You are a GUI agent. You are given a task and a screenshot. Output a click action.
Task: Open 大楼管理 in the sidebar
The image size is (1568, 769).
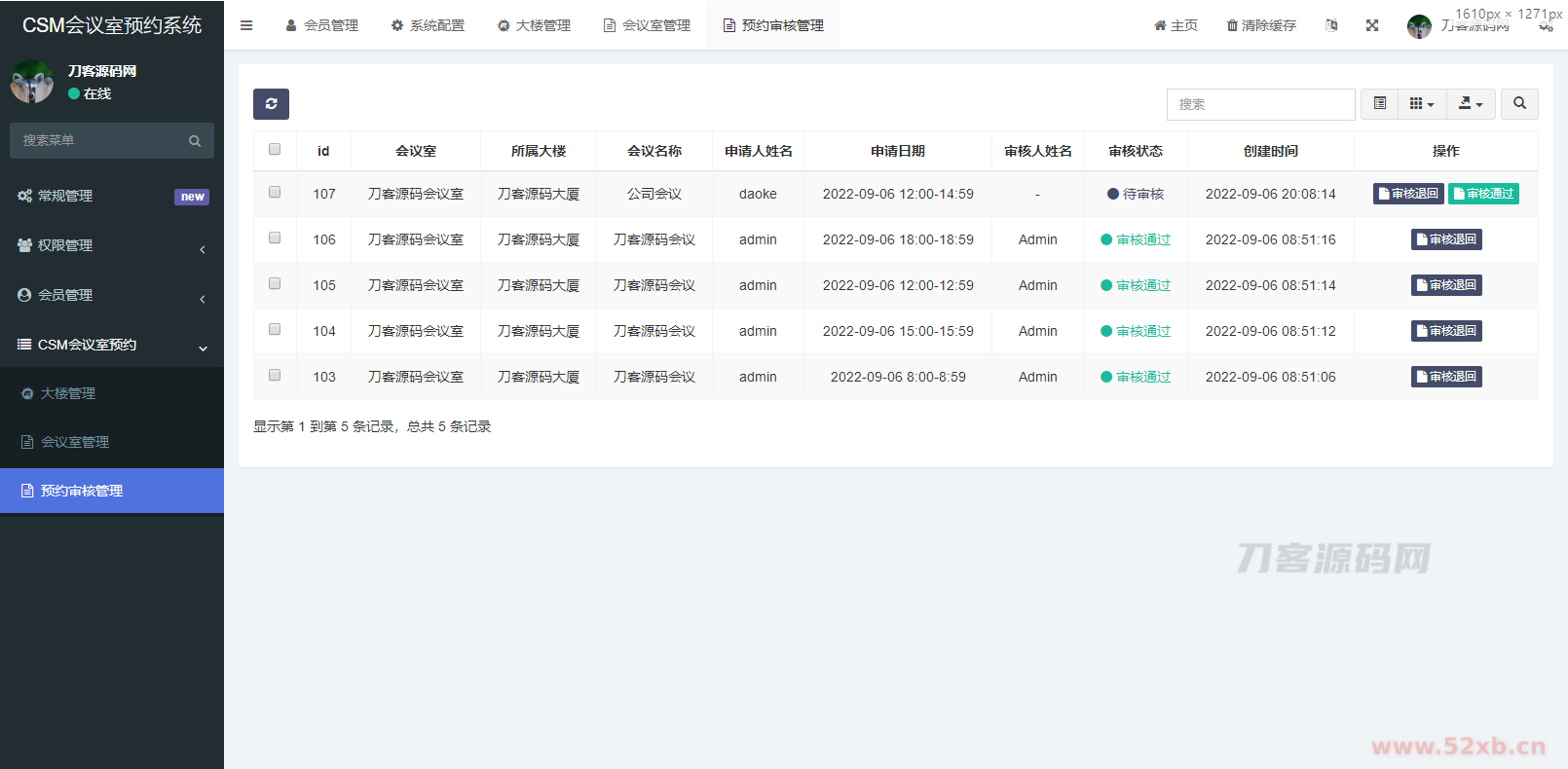(x=68, y=393)
